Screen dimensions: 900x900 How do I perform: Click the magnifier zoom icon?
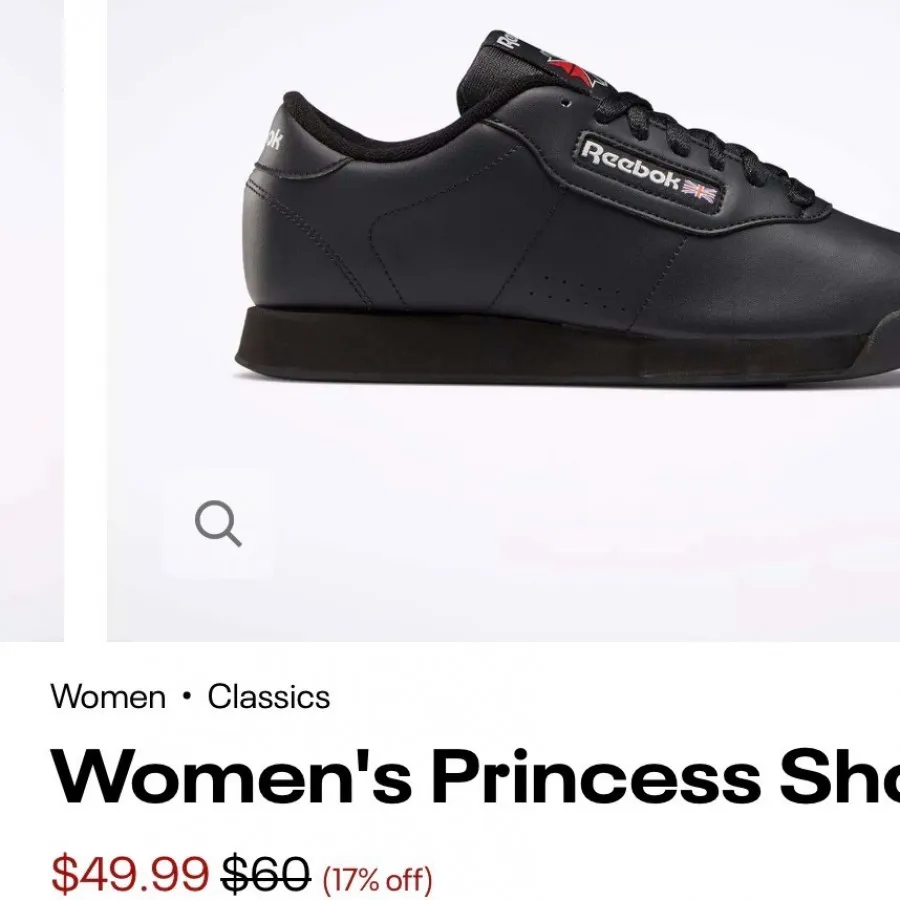pyautogui.click(x=218, y=523)
